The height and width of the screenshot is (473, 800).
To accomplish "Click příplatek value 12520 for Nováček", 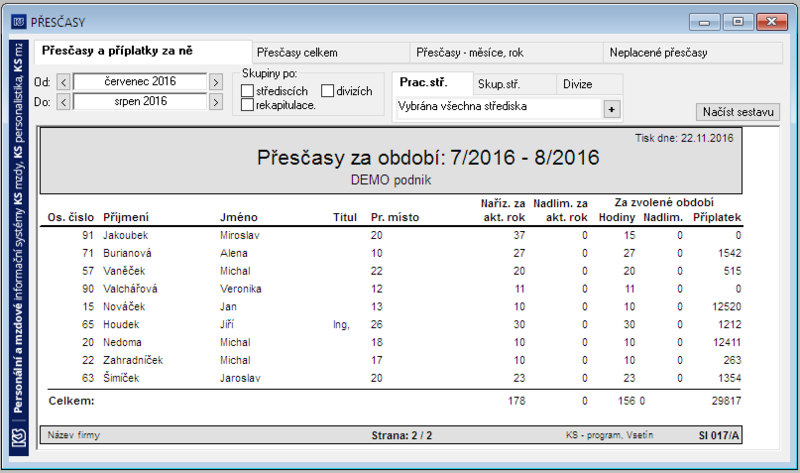I will click(x=727, y=307).
